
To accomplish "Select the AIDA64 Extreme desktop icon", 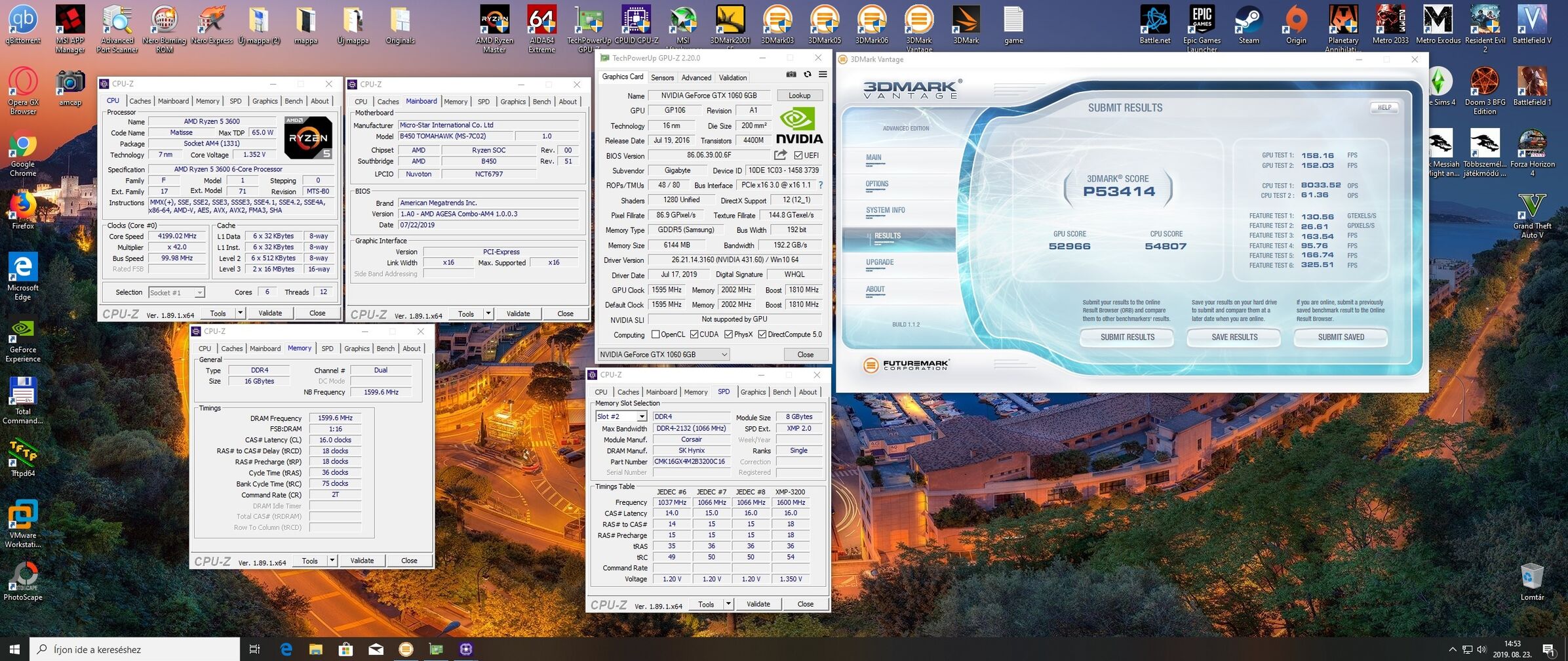I will (541, 29).
